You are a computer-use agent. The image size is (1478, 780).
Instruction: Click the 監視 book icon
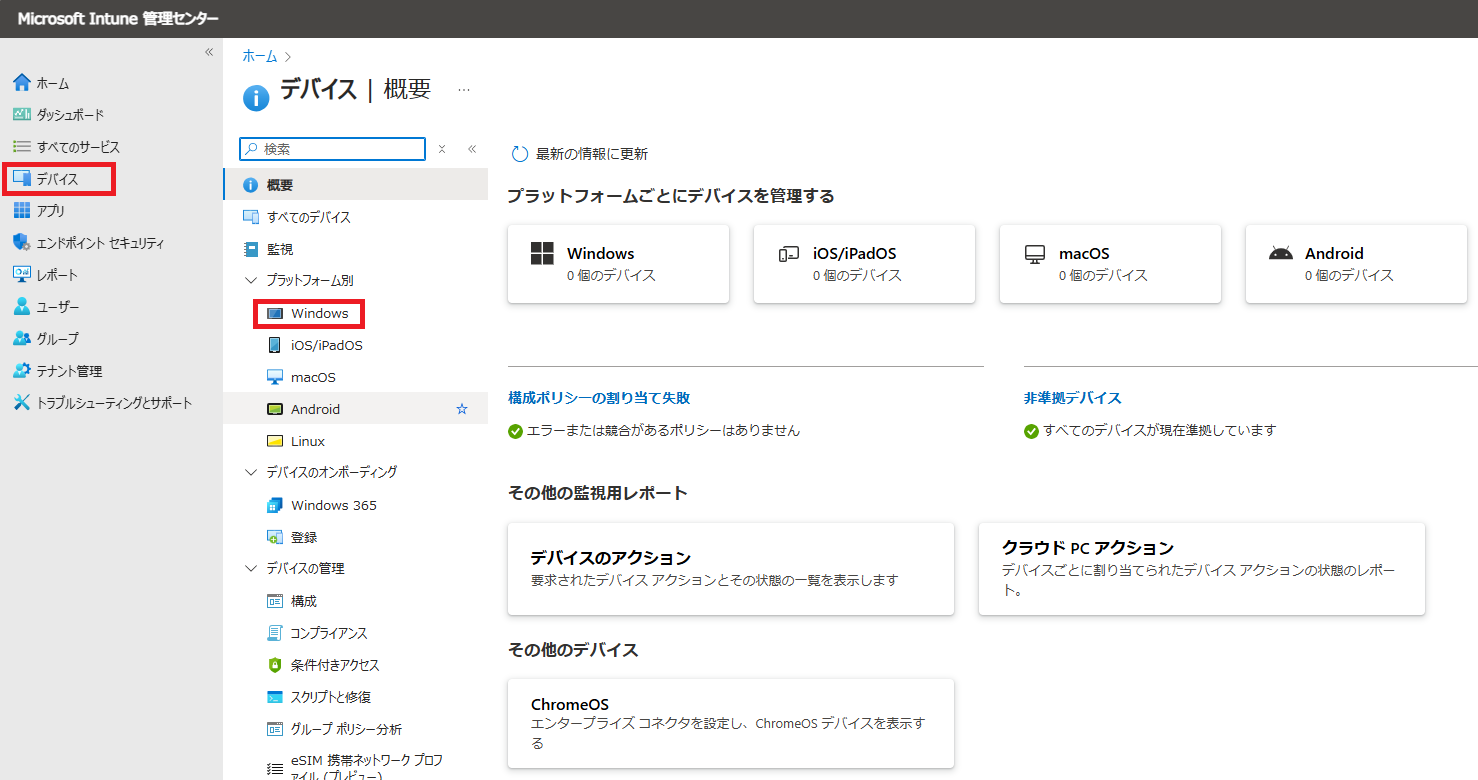tap(251, 249)
